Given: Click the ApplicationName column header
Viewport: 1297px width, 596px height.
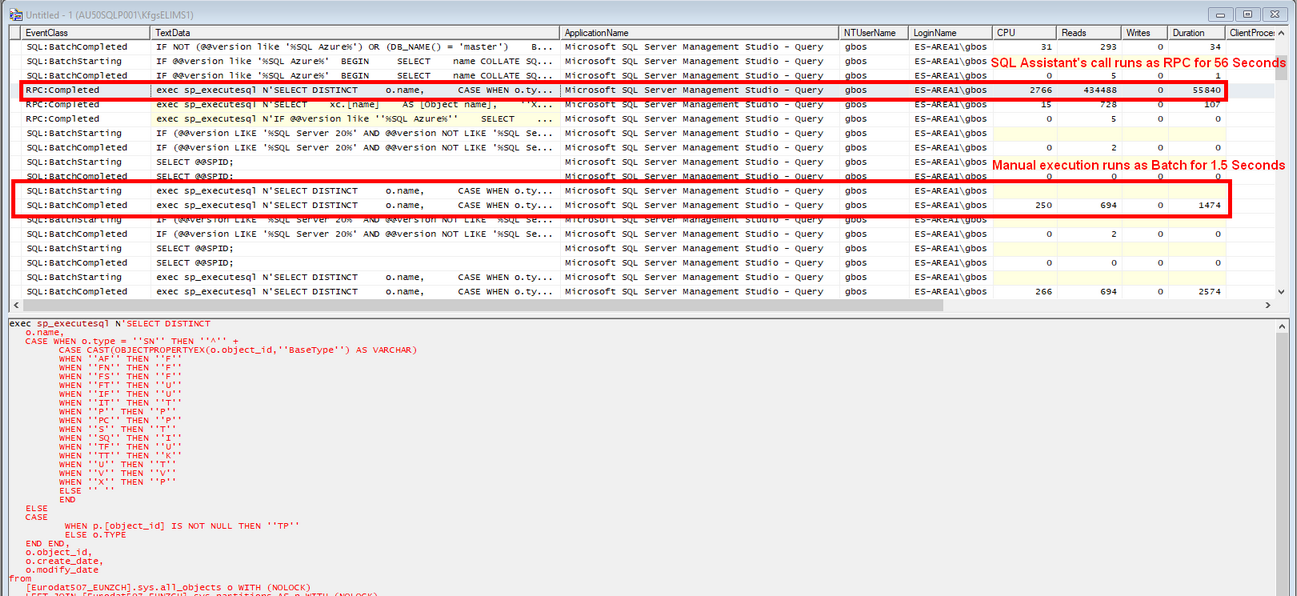Looking at the screenshot, I should point(700,33).
